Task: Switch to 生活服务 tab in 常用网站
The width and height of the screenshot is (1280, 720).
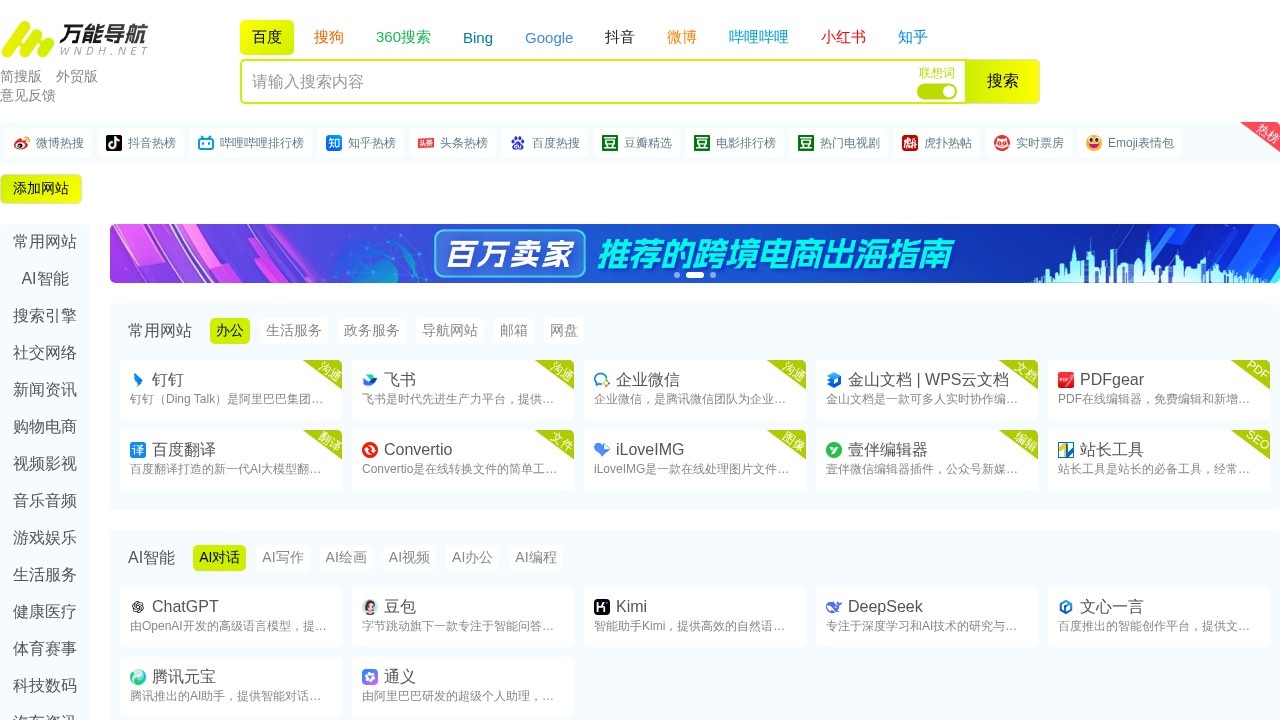Action: pyautogui.click(x=294, y=330)
